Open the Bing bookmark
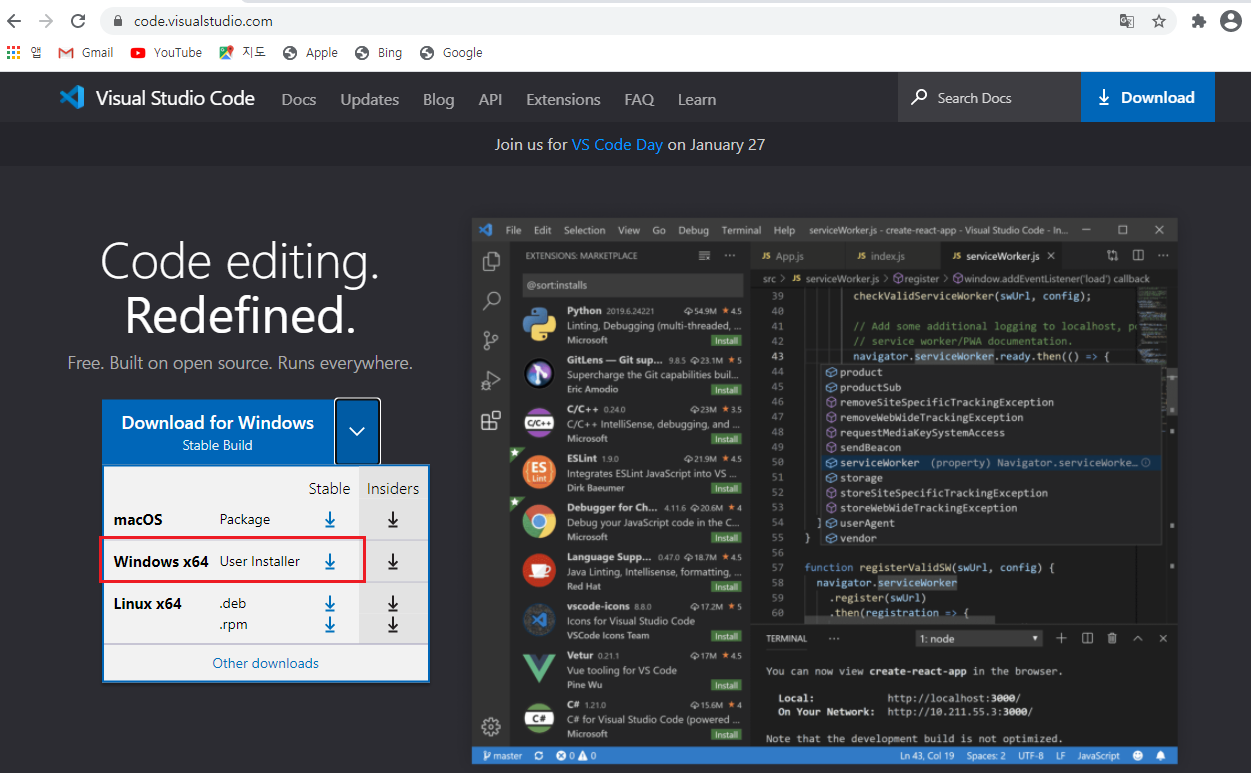Viewport: 1251px width, 773px height. 378,53
